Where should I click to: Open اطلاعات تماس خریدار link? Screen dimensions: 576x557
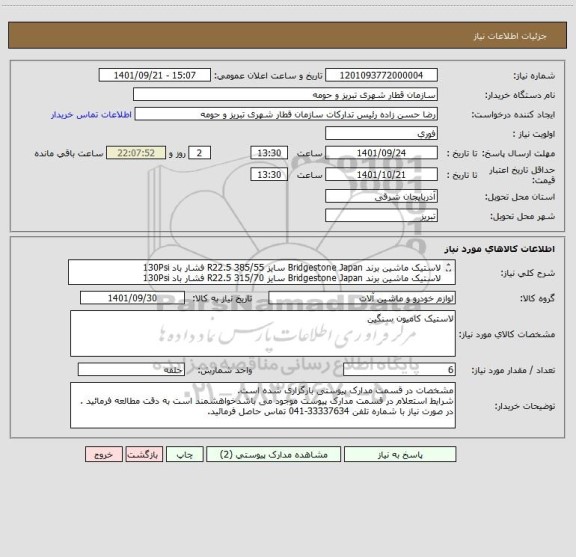[91, 115]
